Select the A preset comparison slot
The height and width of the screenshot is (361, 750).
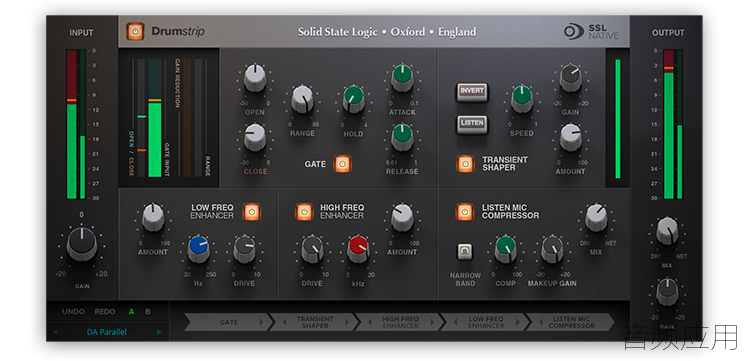coord(132,312)
